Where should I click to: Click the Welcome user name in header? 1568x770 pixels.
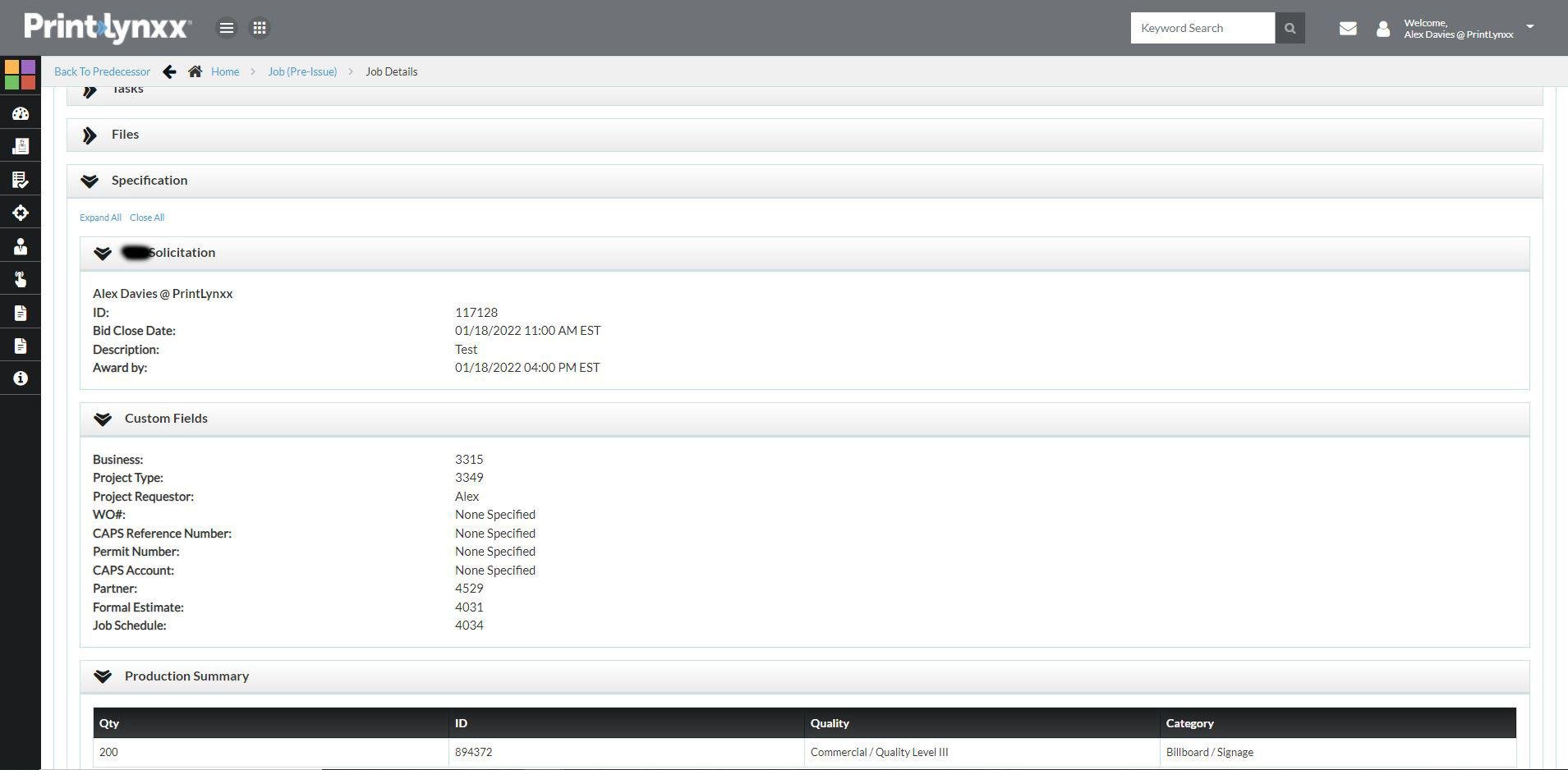click(1459, 29)
